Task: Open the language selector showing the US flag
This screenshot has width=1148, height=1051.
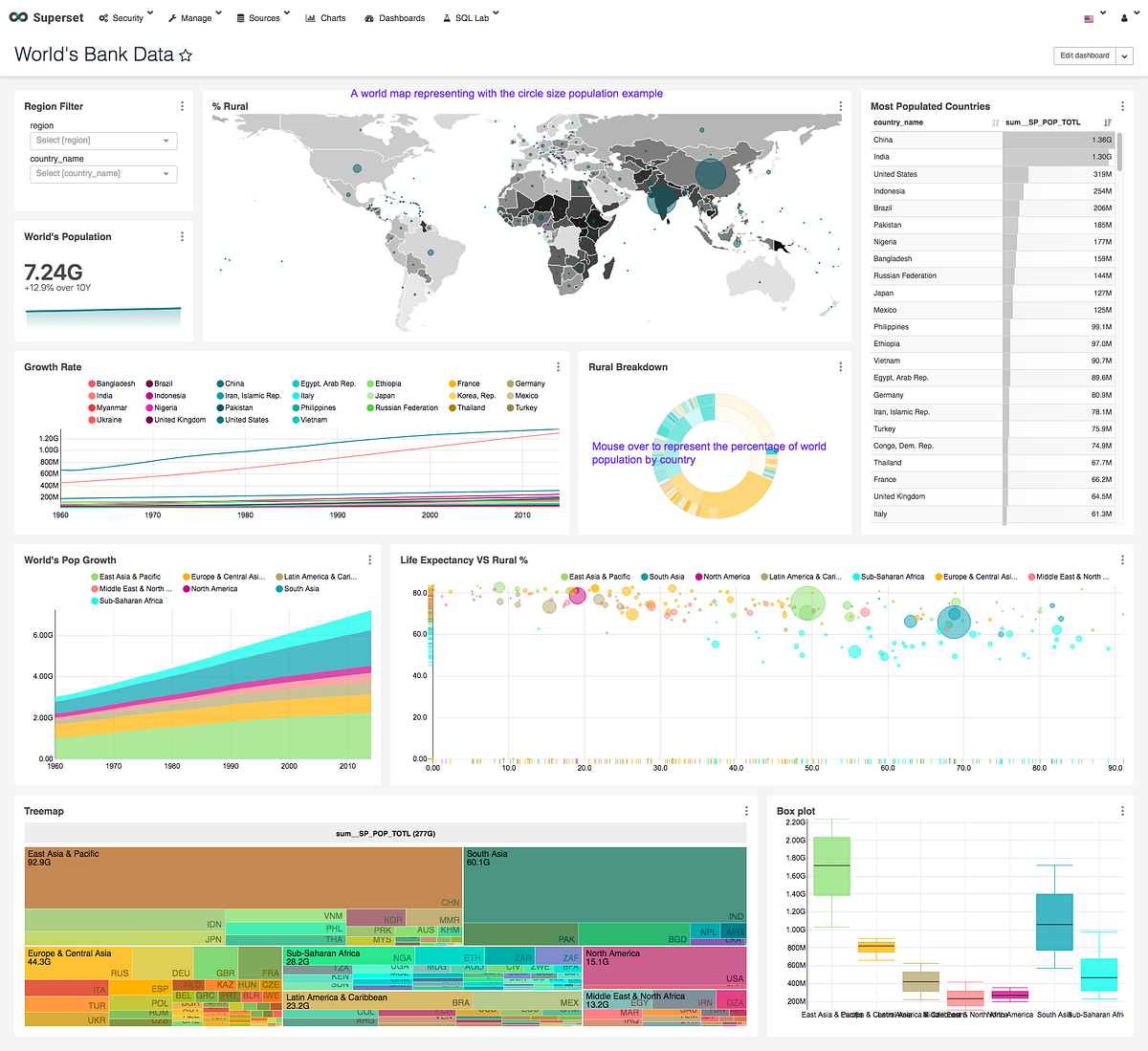Action: click(1091, 17)
